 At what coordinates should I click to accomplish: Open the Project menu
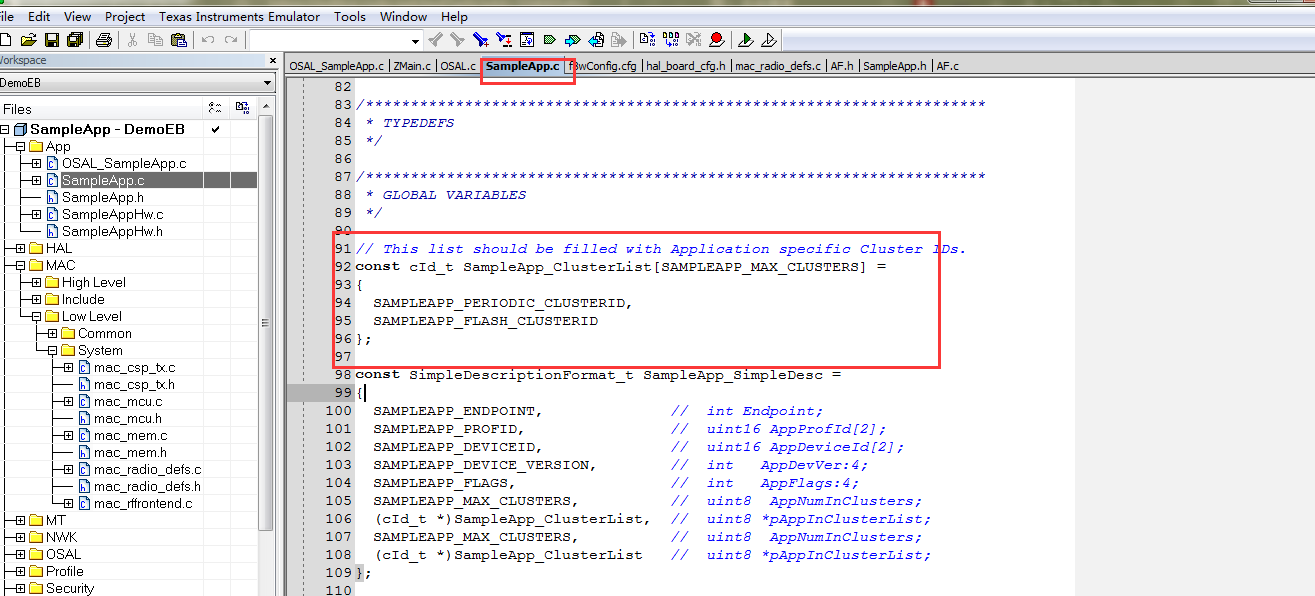coord(125,16)
